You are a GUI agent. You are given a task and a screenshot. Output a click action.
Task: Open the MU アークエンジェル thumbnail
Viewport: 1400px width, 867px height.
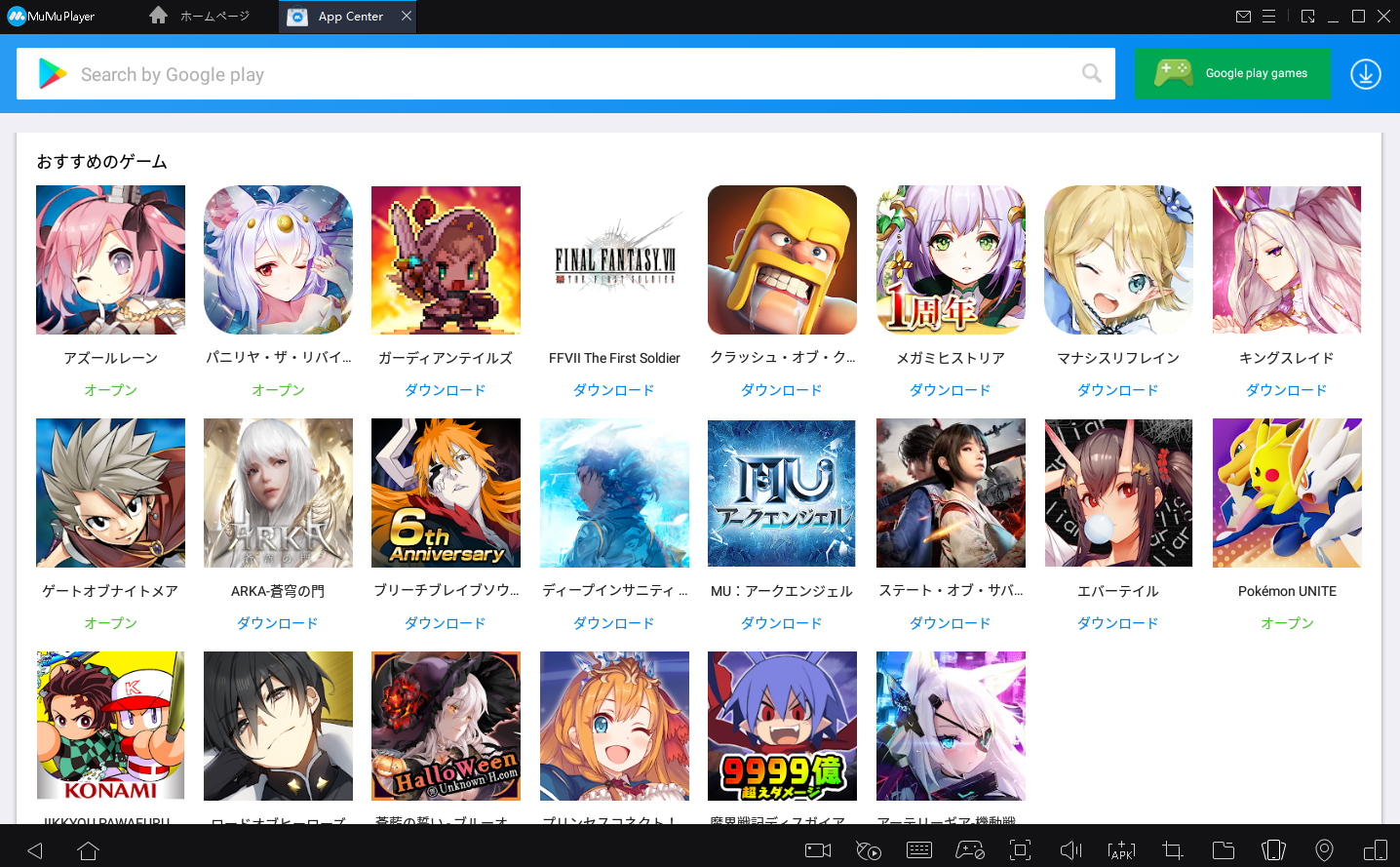point(782,493)
